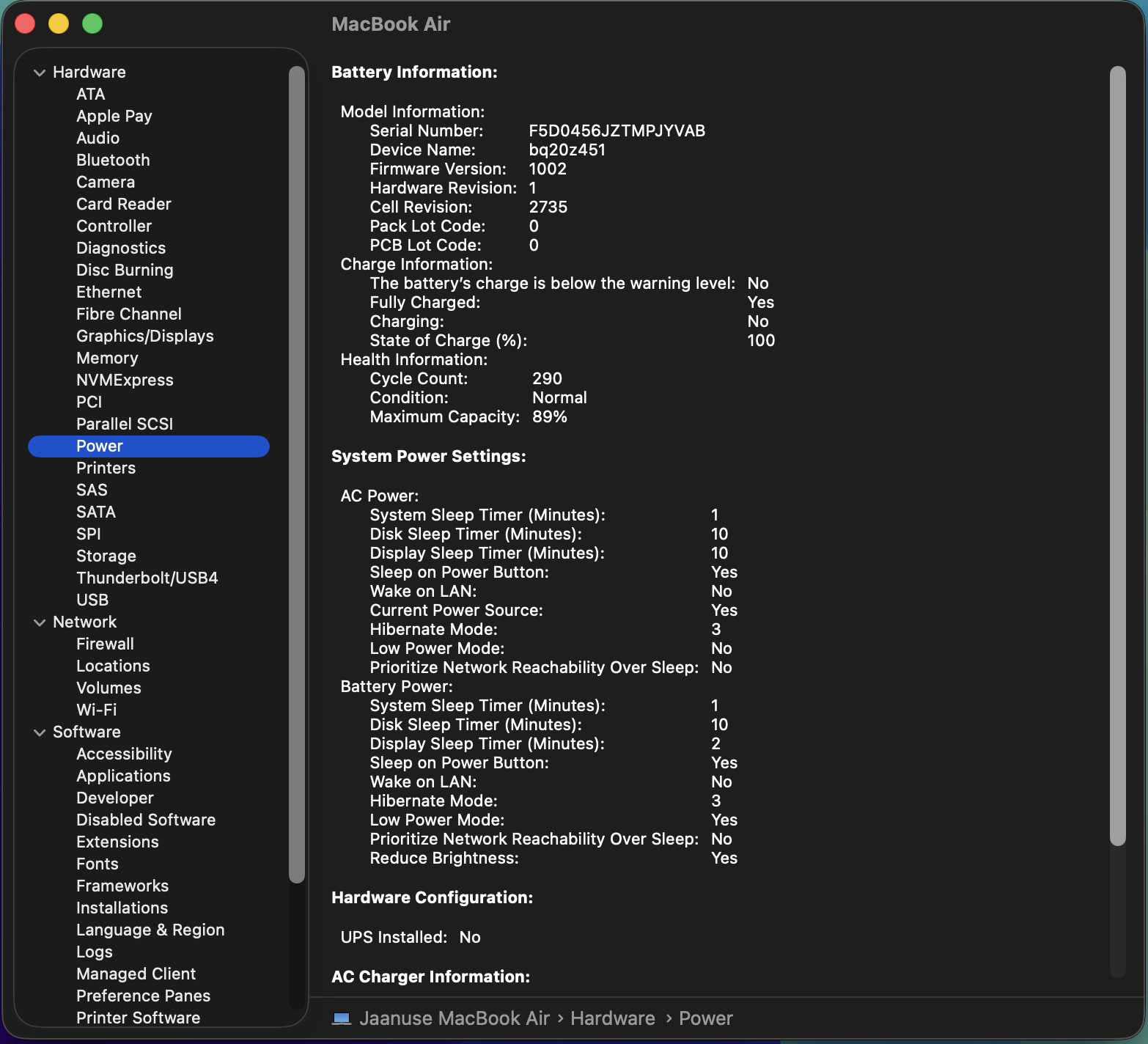
Task: Open the Controller entry
Action: click(114, 226)
